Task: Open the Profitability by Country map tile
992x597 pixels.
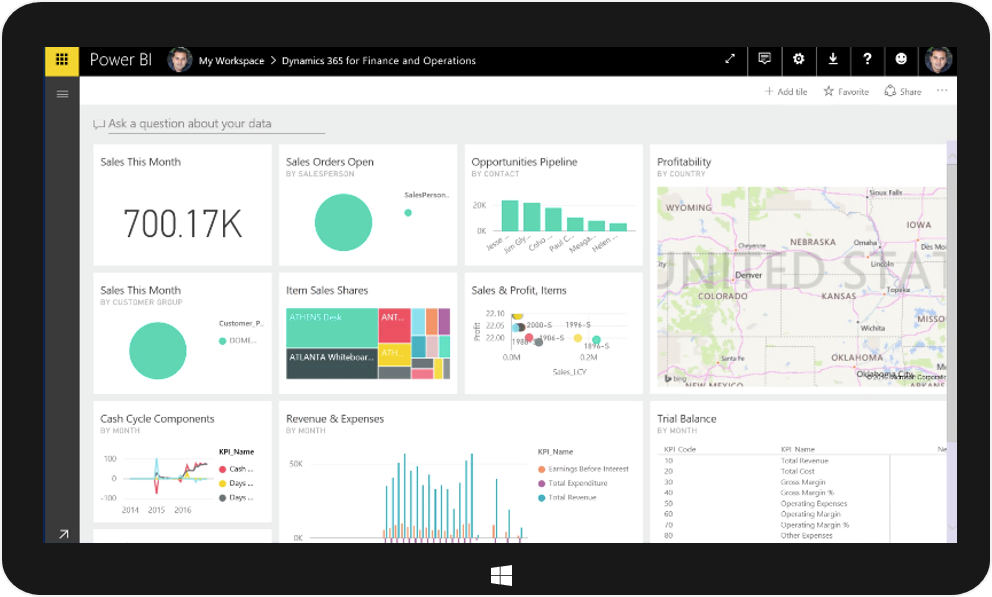Action: coord(800,270)
